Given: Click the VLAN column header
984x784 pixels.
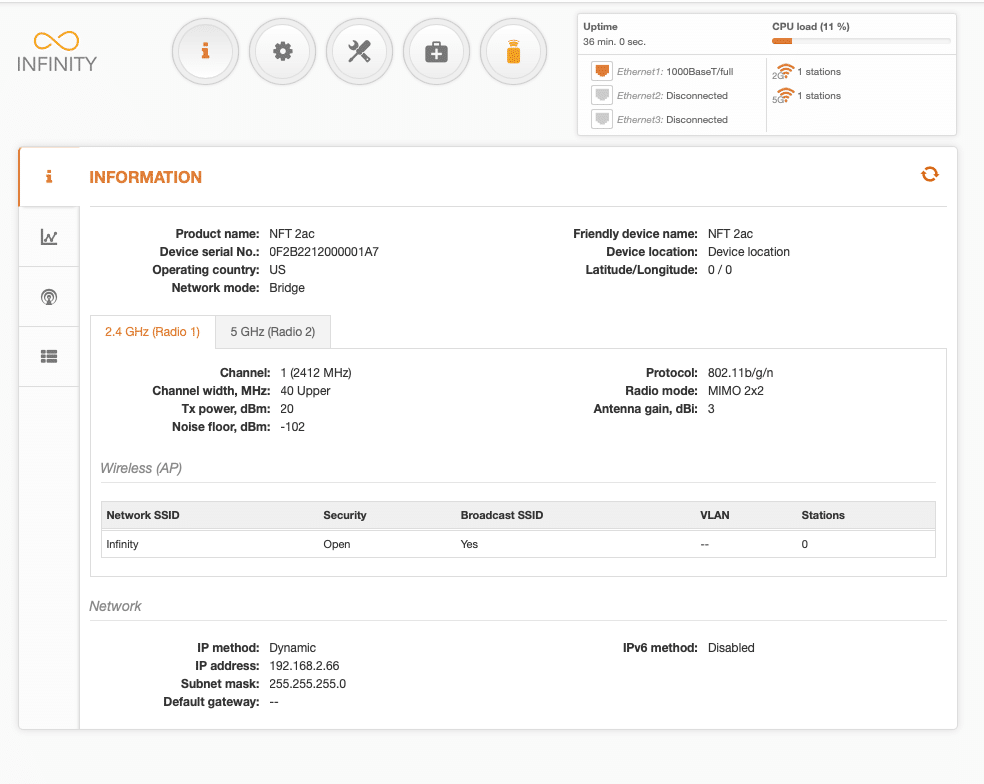Looking at the screenshot, I should click(715, 515).
